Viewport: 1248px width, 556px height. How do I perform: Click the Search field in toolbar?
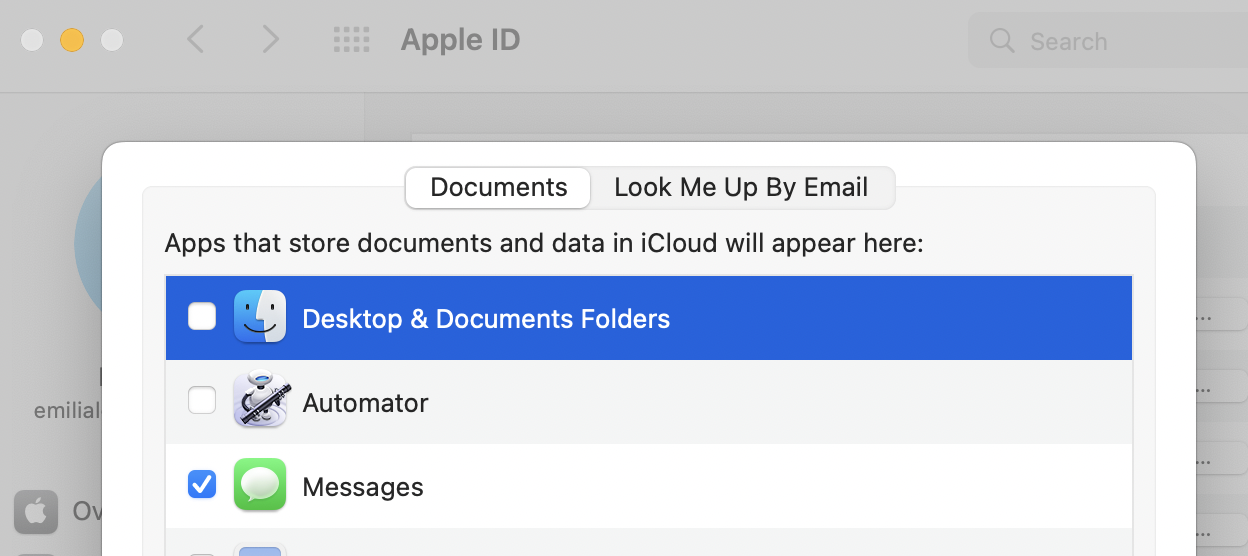pyautogui.click(x=1108, y=41)
